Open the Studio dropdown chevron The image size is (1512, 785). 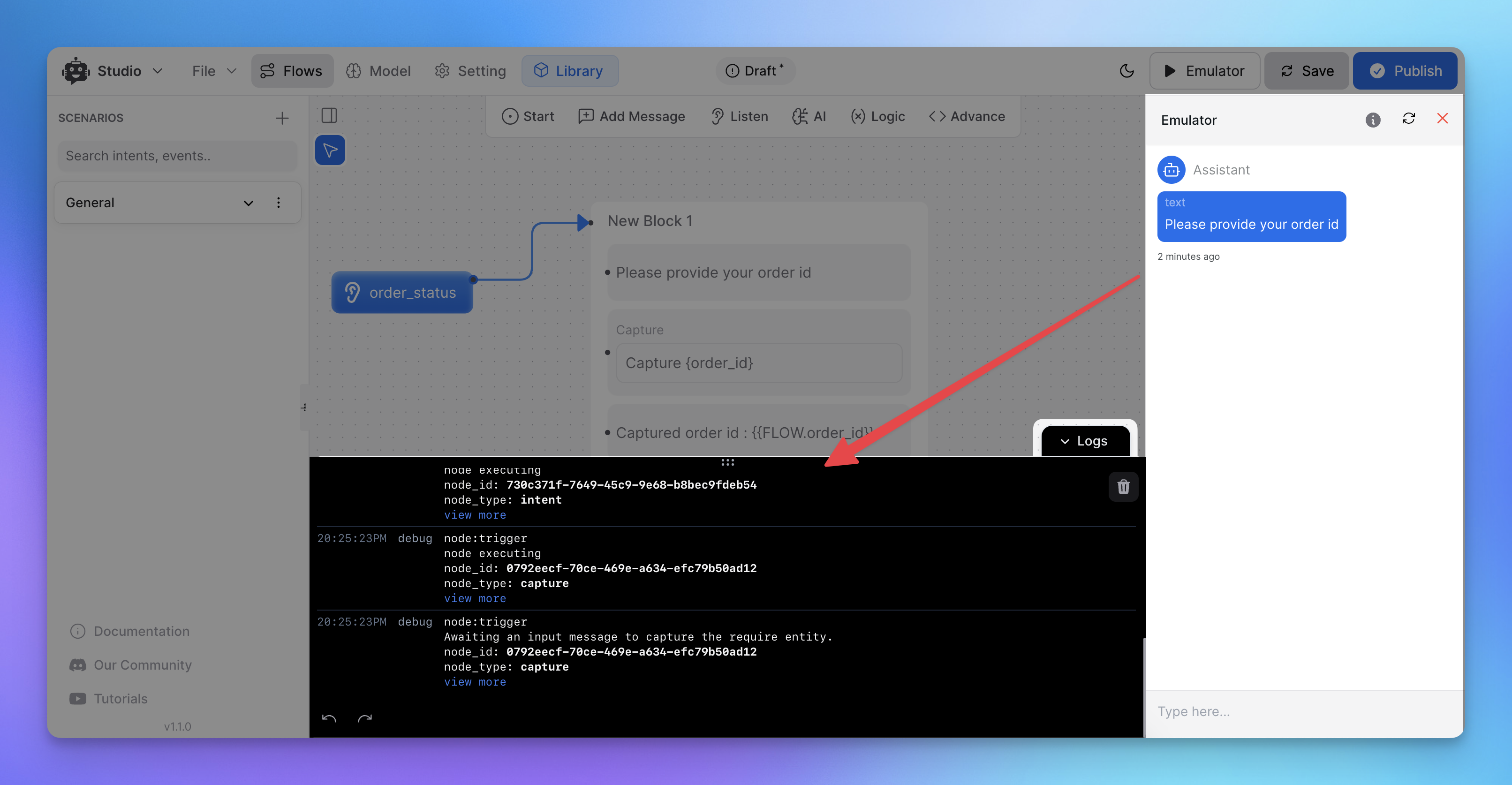(157, 71)
